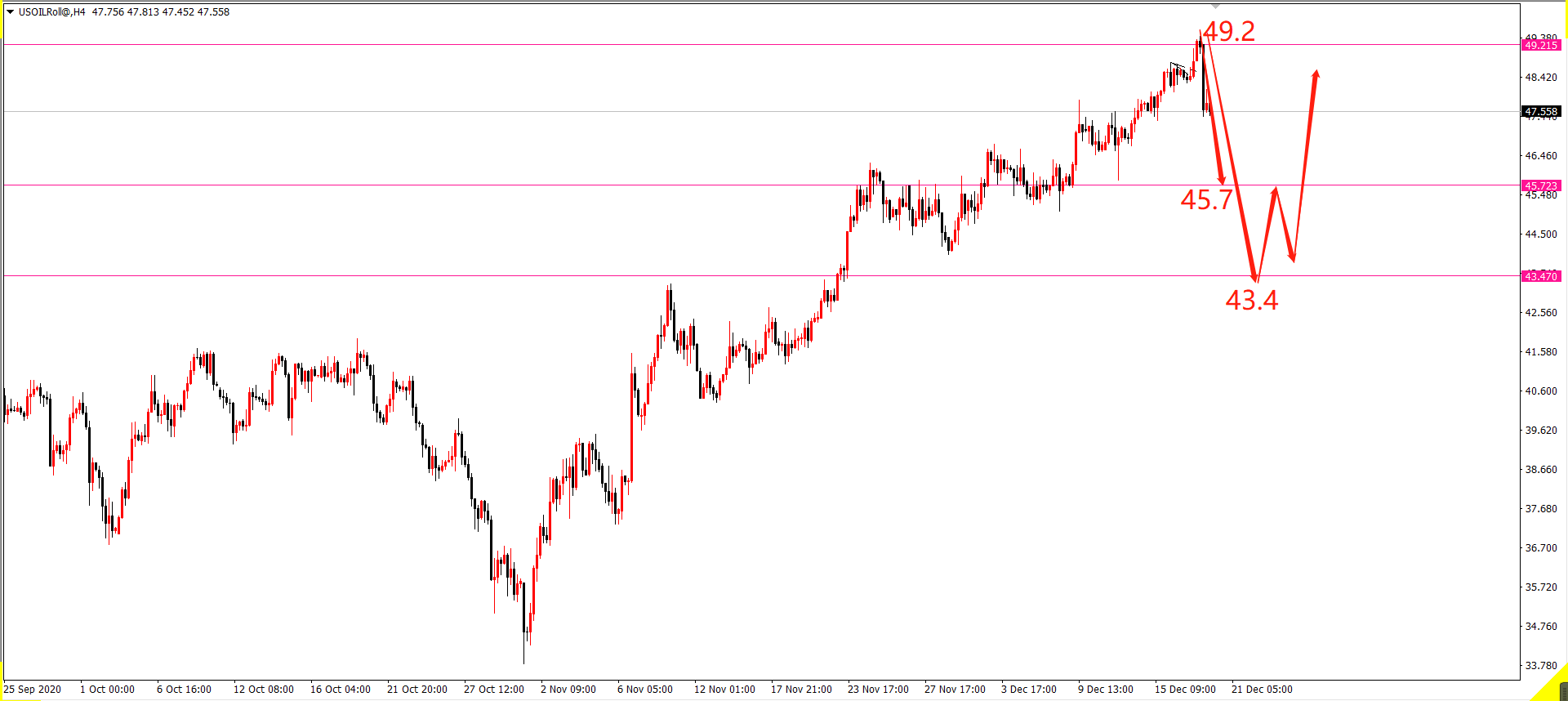Viewport: 1568px width, 701px height.
Task: Click the black 47.558 current price label
Action: [1541, 111]
